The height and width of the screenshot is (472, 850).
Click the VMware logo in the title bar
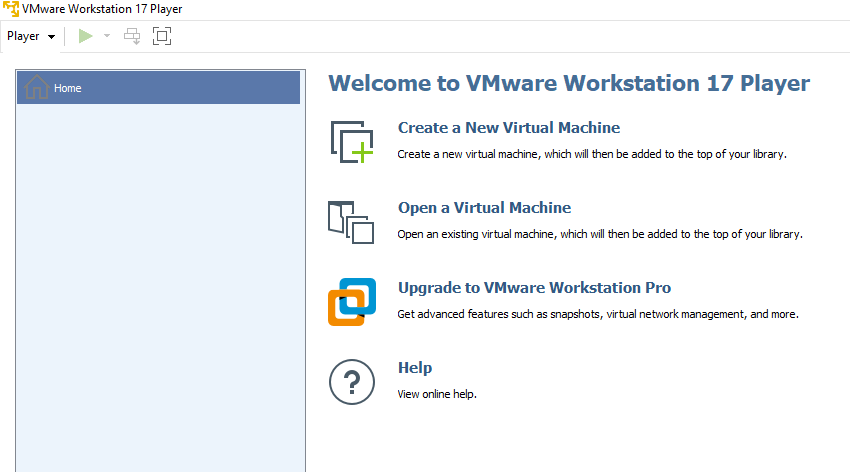(x=11, y=9)
